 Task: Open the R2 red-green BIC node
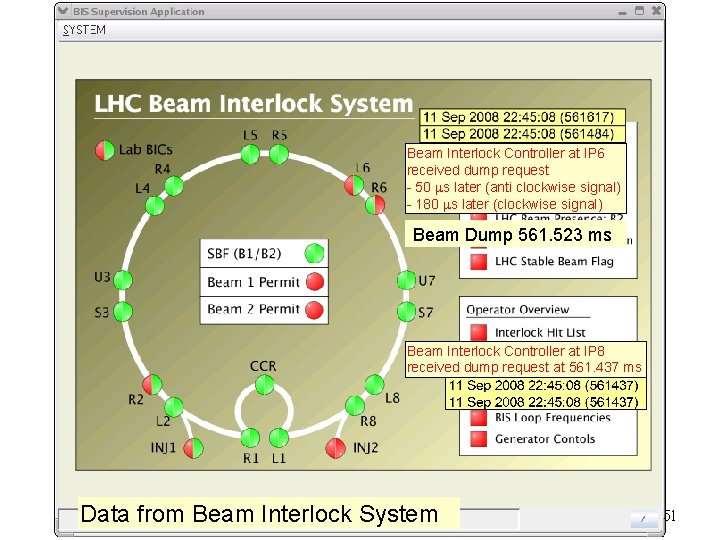[x=152, y=384]
